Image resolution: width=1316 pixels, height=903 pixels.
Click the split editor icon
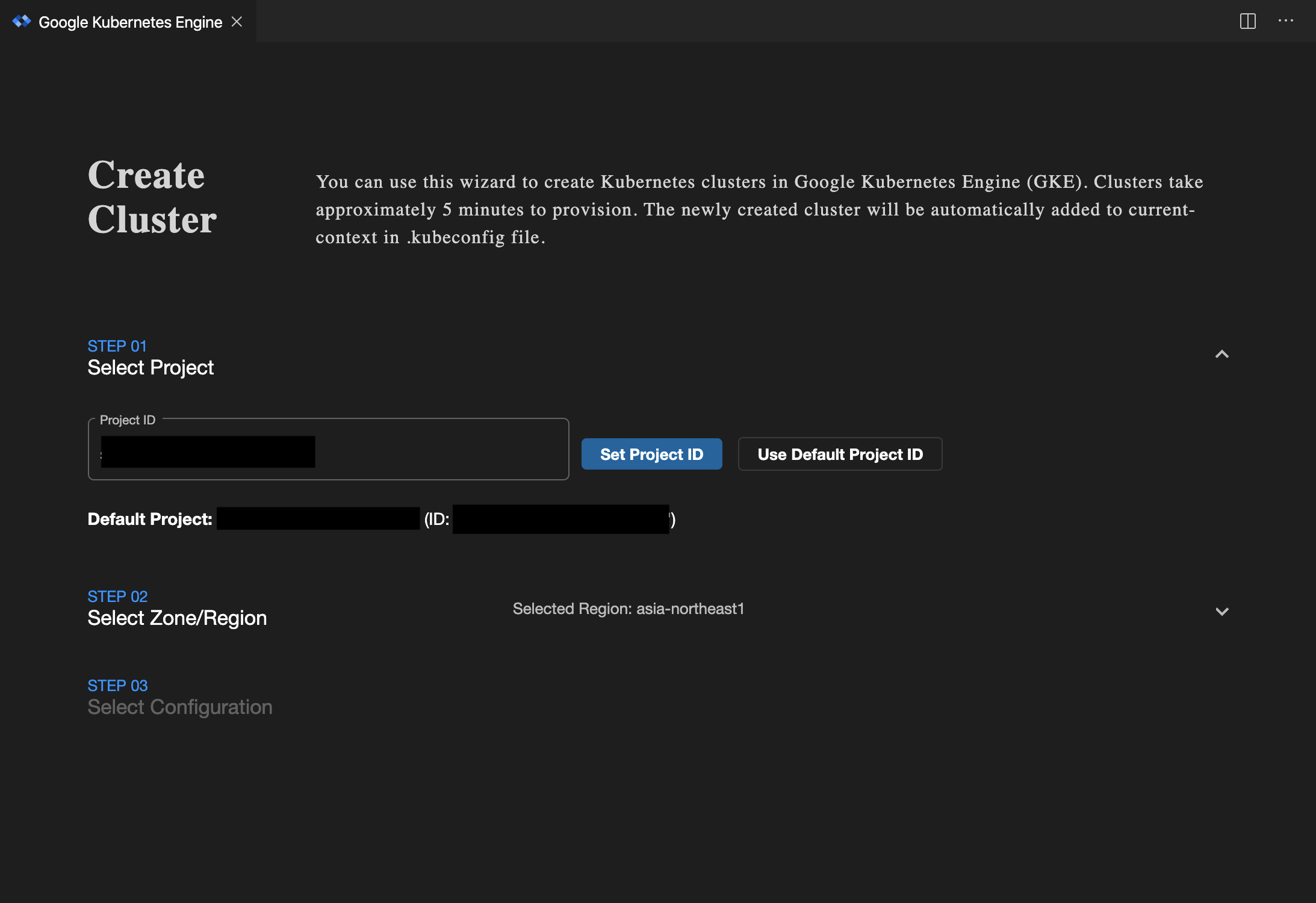[1247, 22]
